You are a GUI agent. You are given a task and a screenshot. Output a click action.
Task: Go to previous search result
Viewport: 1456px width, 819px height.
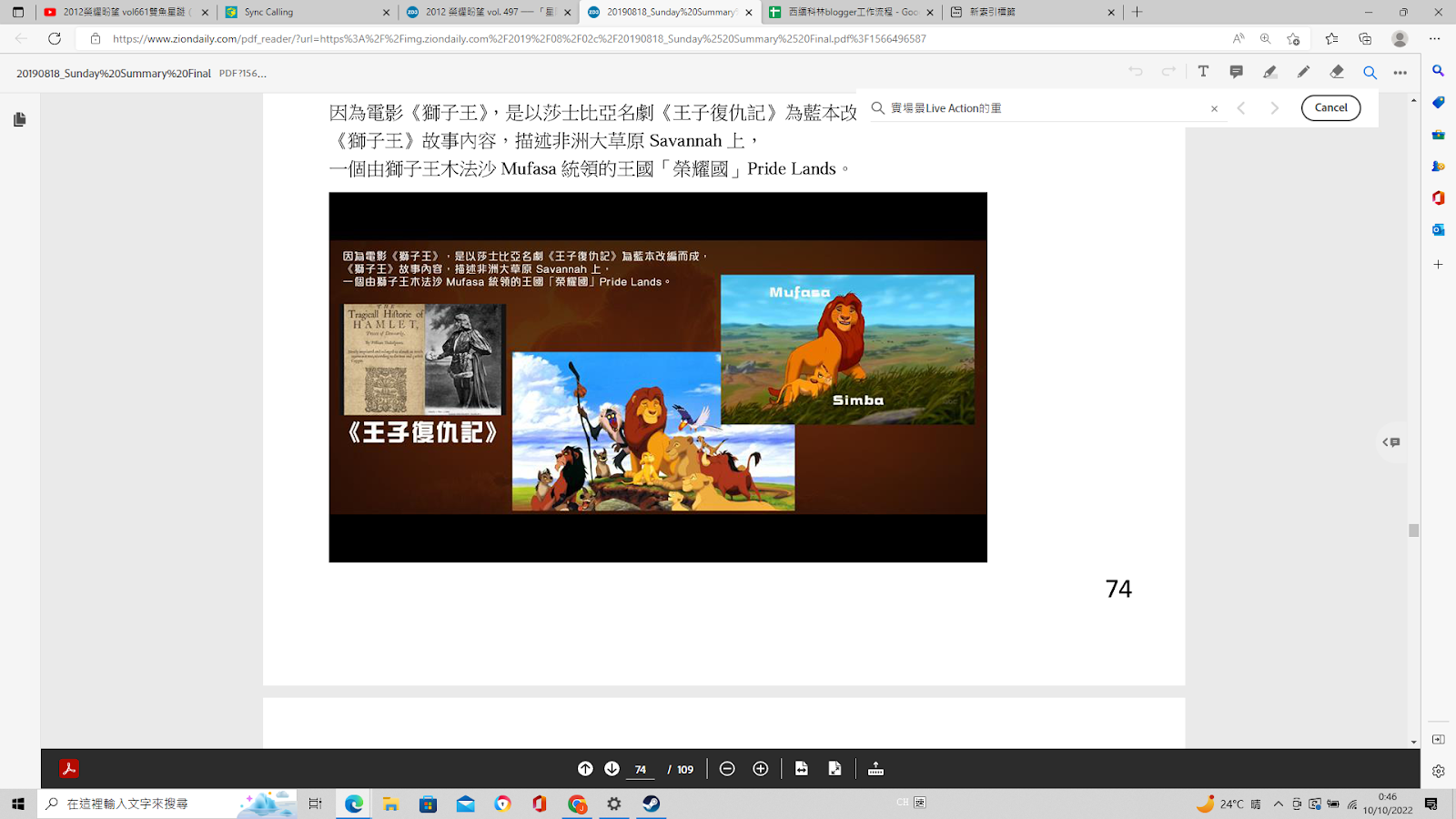(1241, 108)
